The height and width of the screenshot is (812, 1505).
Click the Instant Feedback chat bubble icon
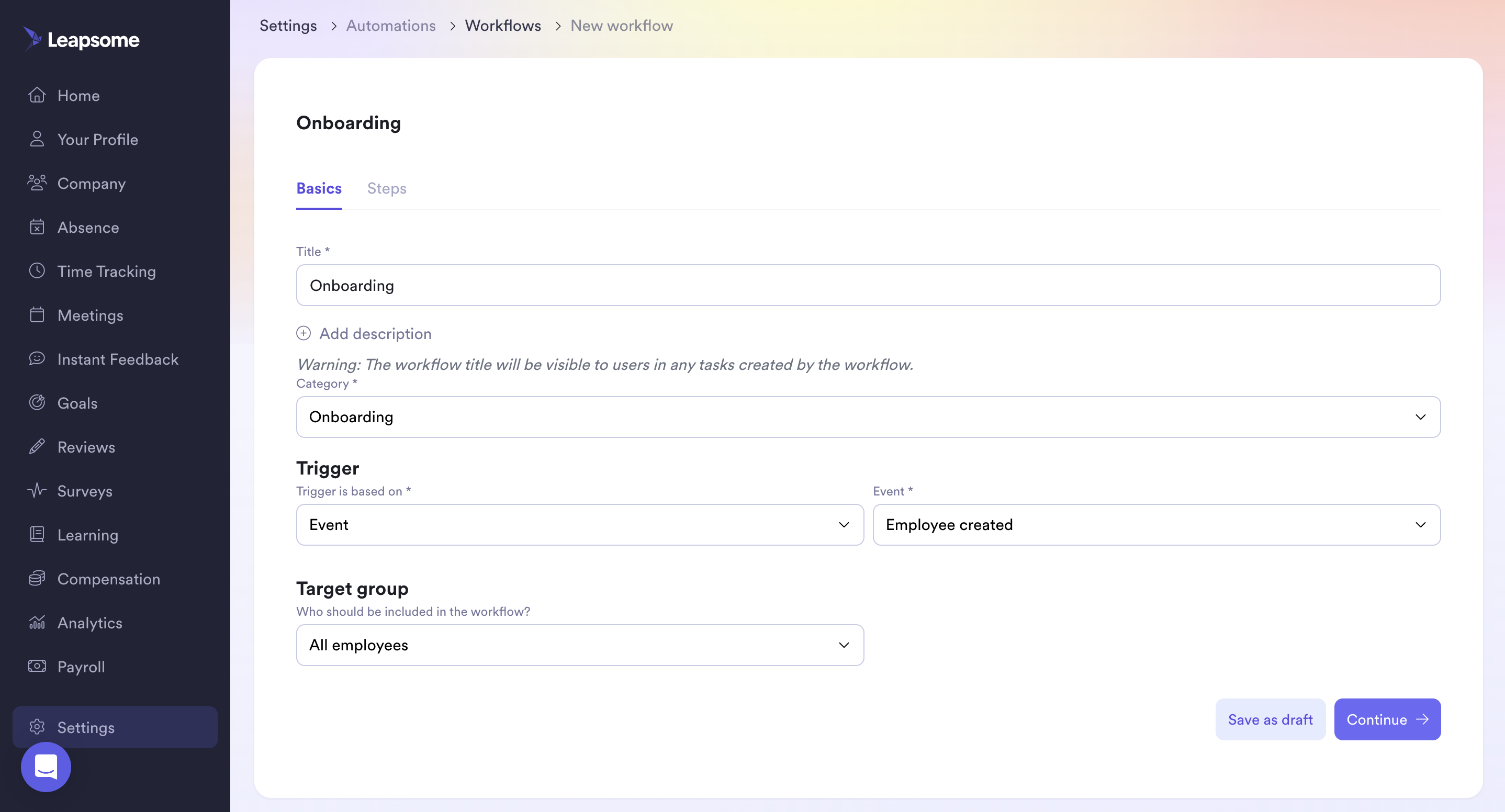coord(37,359)
